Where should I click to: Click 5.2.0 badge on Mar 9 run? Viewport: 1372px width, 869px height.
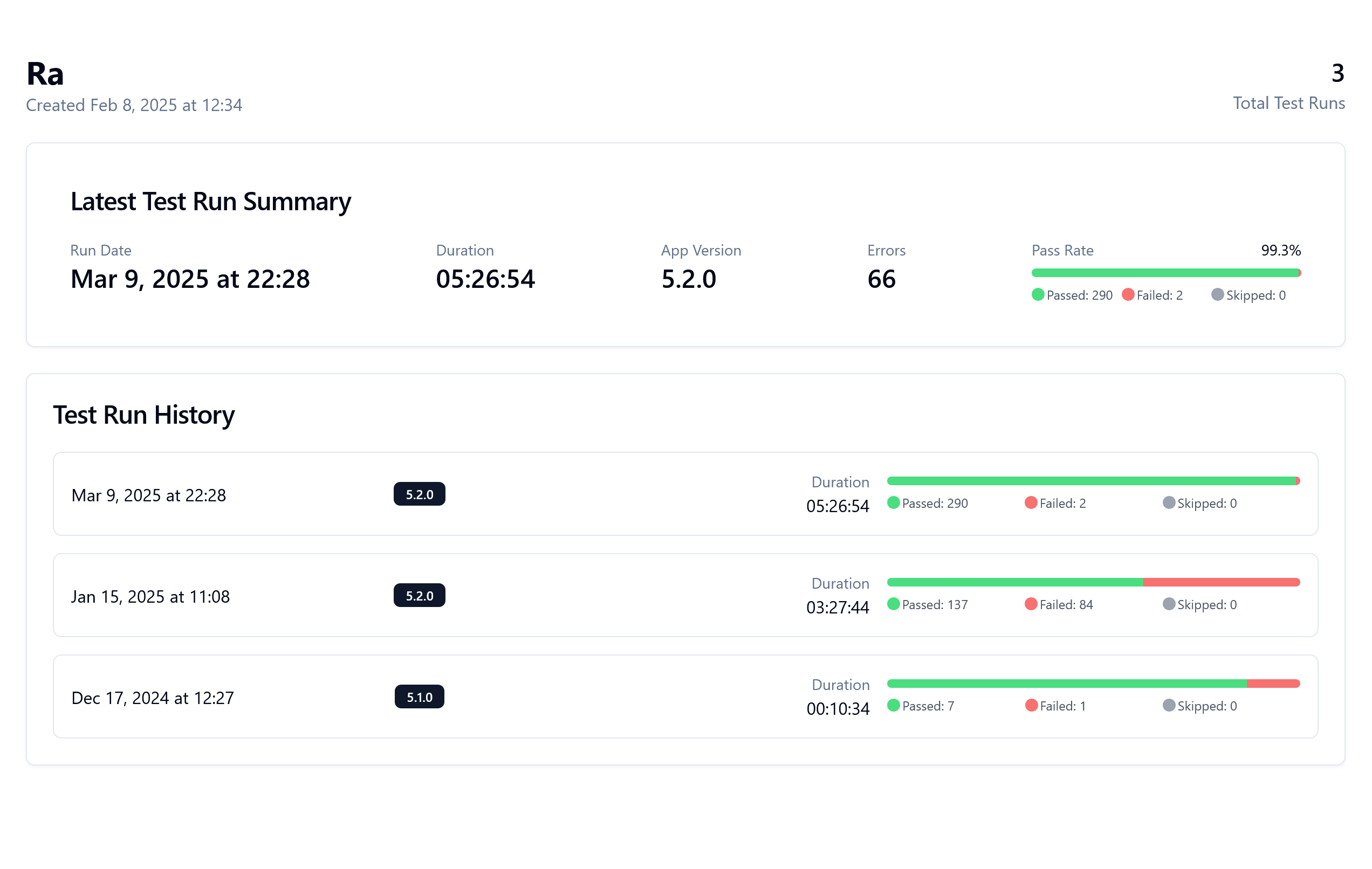point(420,494)
